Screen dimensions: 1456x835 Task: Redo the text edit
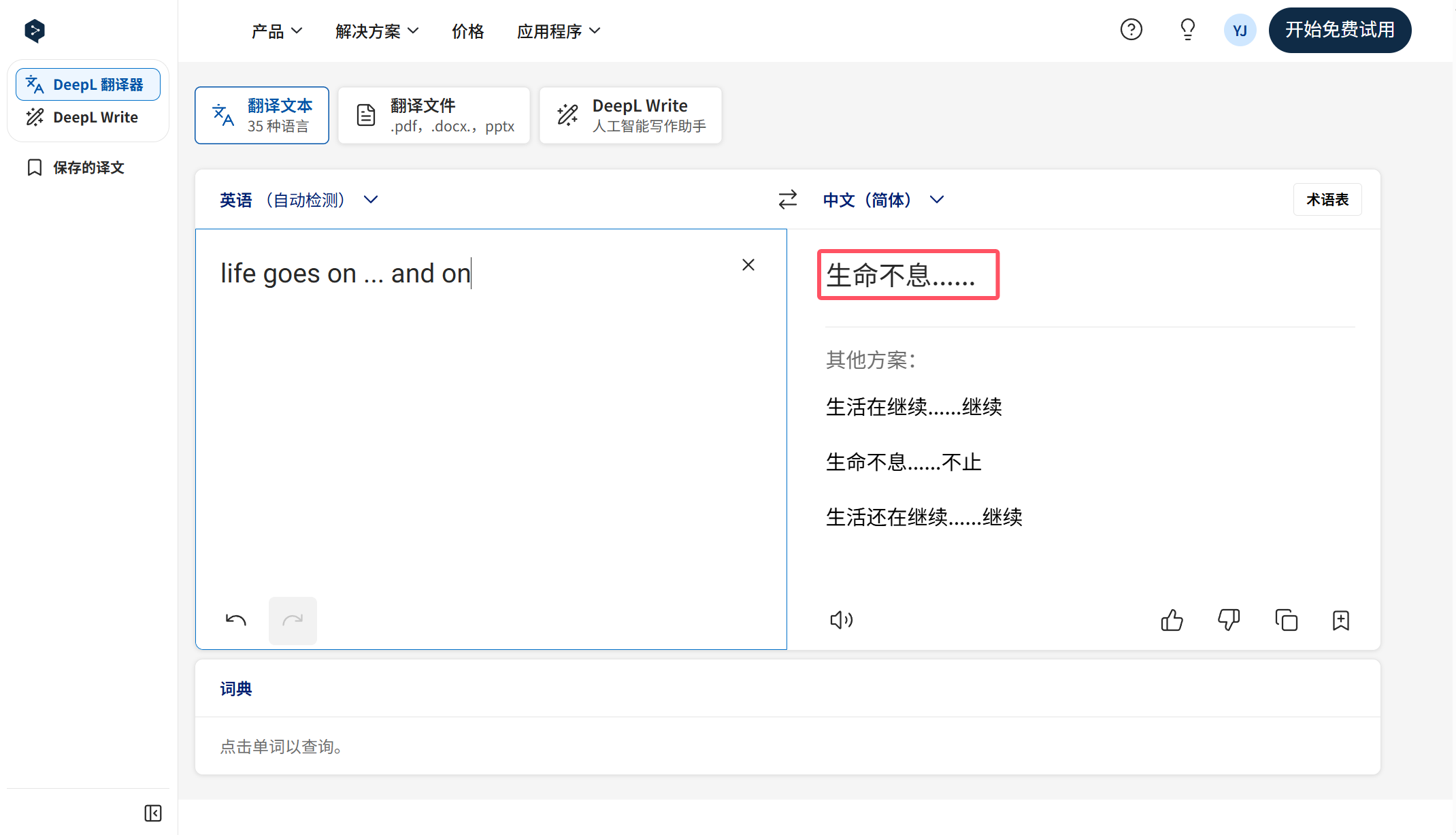click(293, 620)
